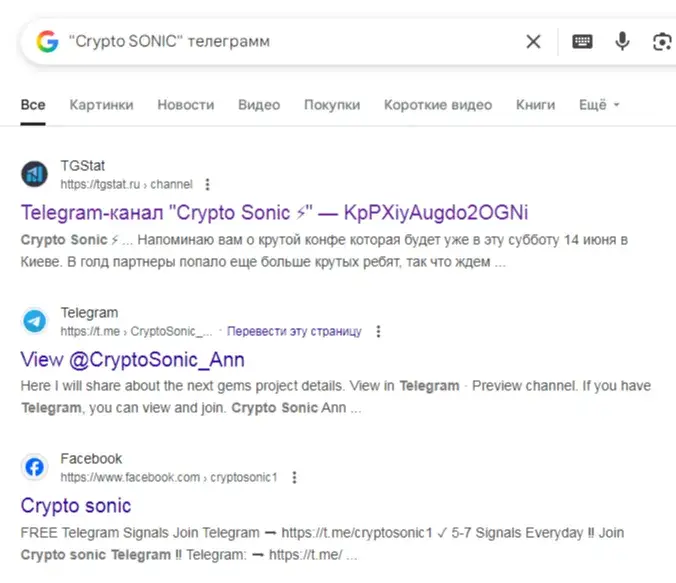
Task: Click snippet text 'Here I will share about'
Action: pyautogui.click(x=335, y=397)
